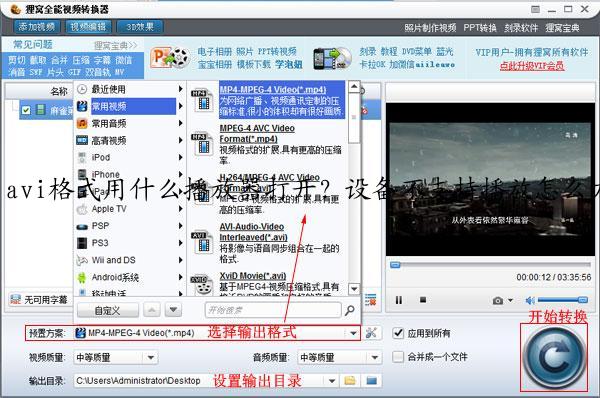Expand the 常用音频 submenu arrow

coord(180,123)
